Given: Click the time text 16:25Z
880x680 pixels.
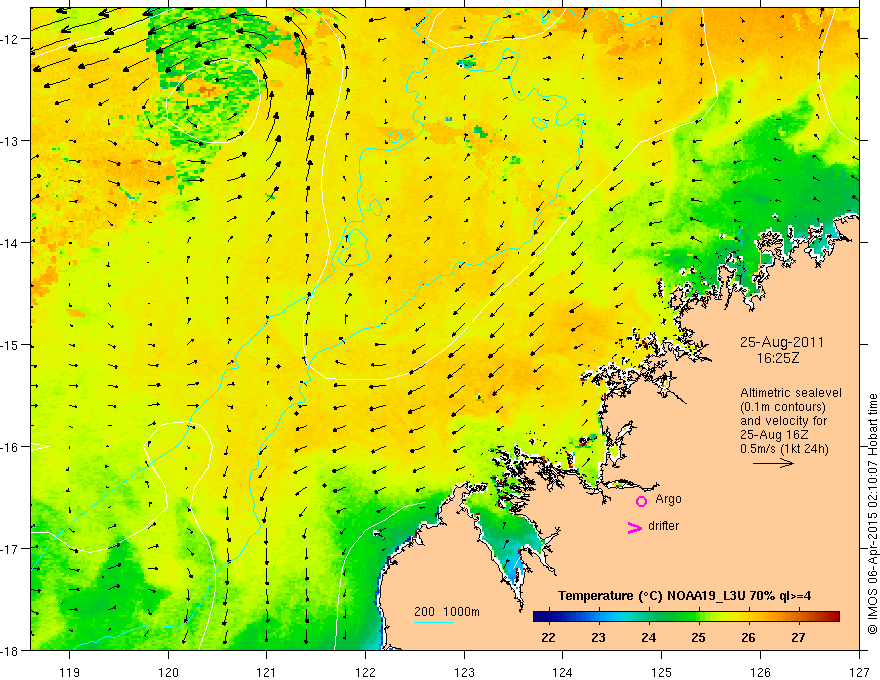Looking at the screenshot, I should coord(778,358).
